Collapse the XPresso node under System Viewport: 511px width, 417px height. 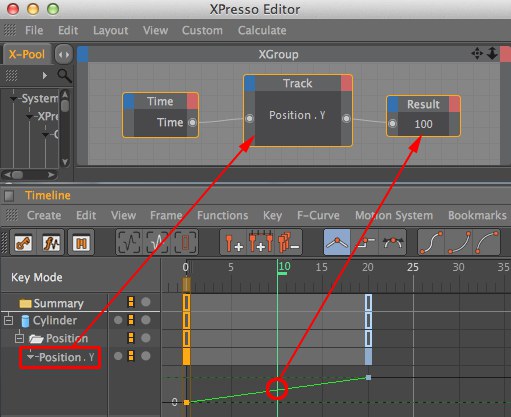pyautogui.click(x=29, y=117)
